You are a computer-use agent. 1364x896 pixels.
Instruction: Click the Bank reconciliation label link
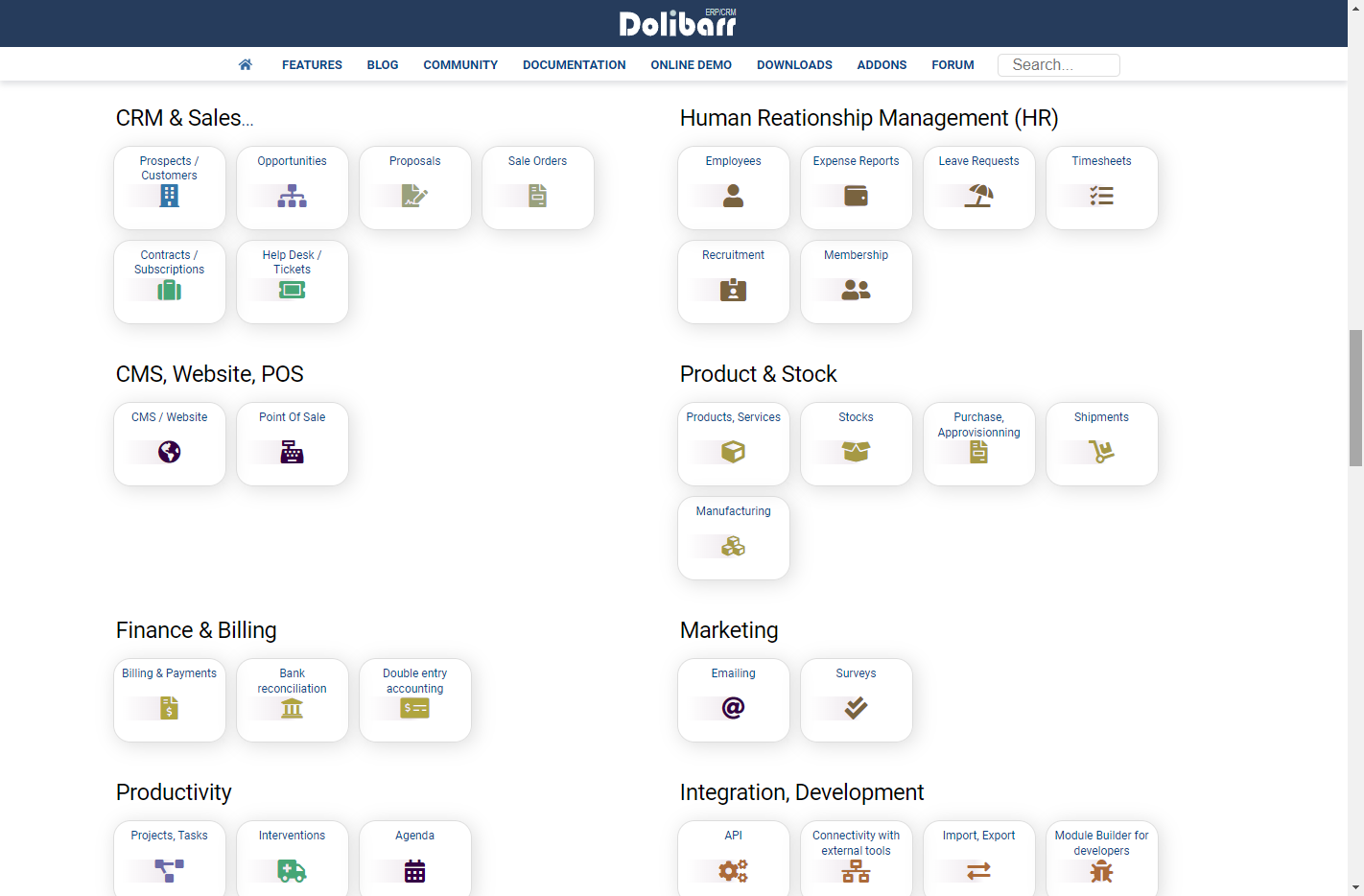click(x=293, y=681)
